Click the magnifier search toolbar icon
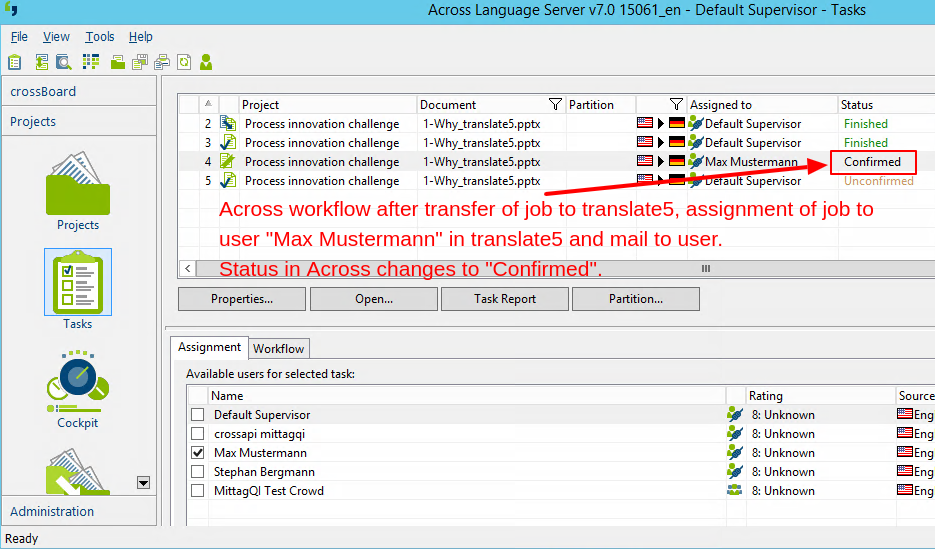The width and height of the screenshot is (935, 549). (x=64, y=62)
